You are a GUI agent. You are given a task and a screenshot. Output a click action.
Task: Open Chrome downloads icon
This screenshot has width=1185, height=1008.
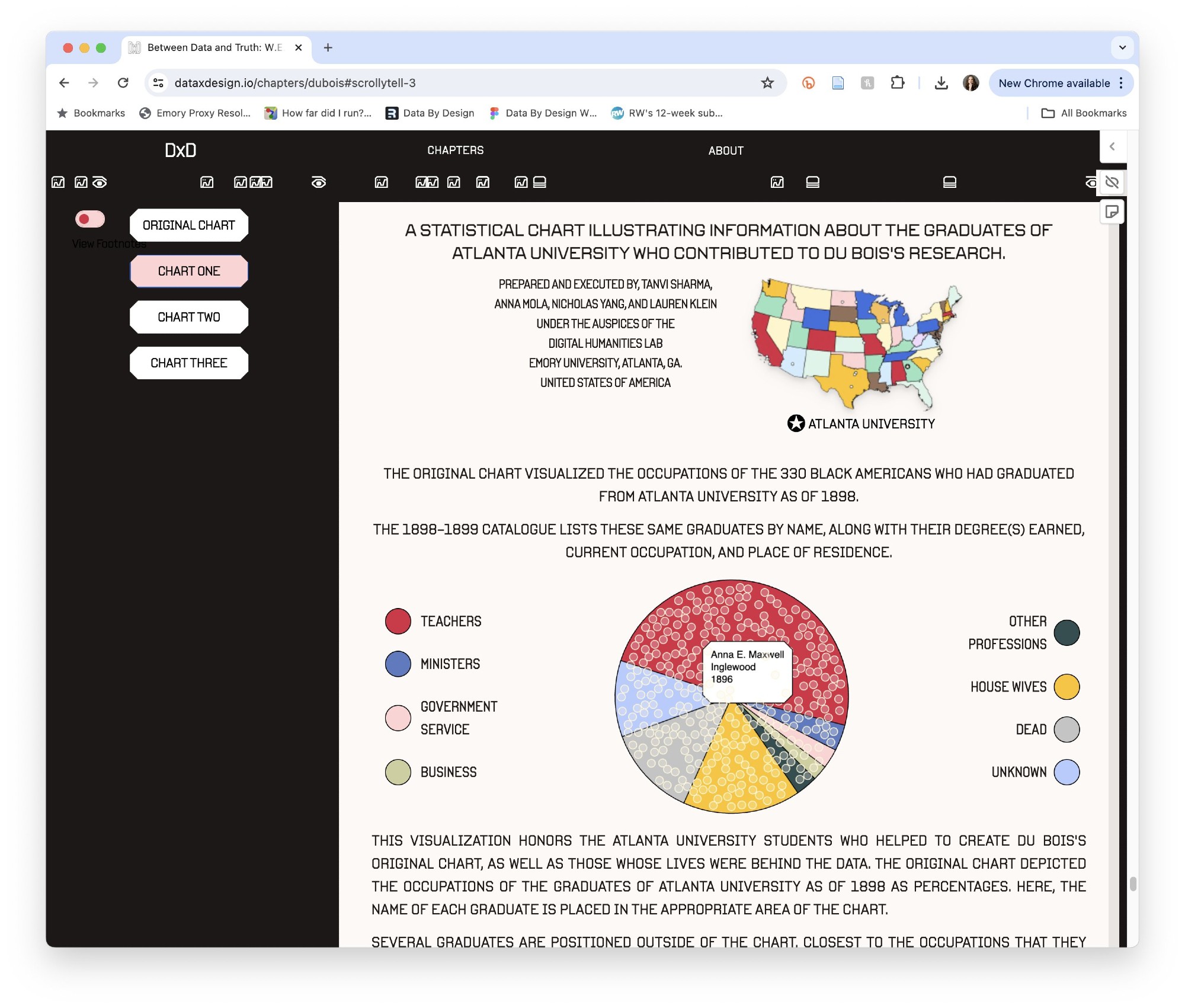(941, 83)
